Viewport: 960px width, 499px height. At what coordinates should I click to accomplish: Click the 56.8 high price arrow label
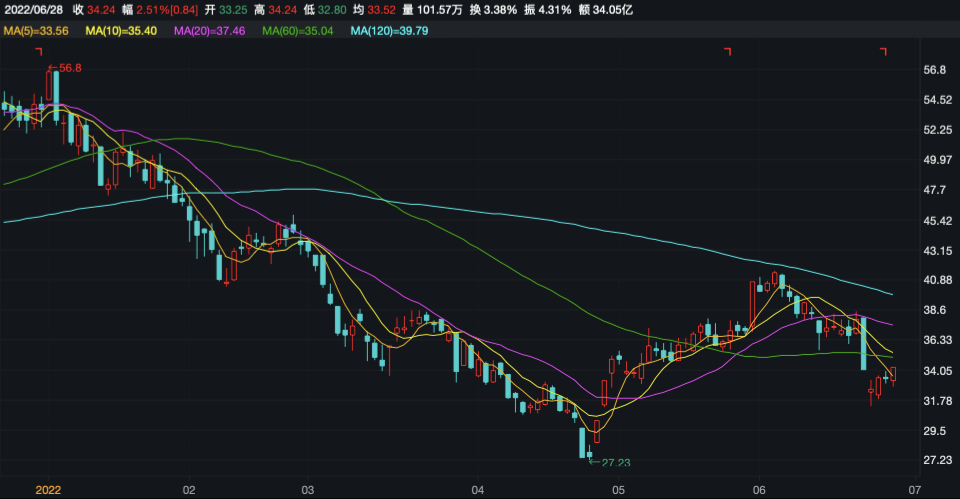66,67
